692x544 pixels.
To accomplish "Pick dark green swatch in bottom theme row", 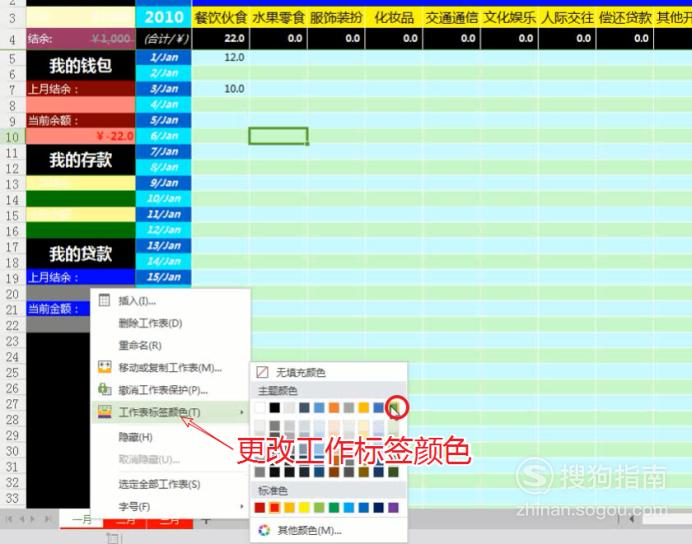I will pos(393,472).
